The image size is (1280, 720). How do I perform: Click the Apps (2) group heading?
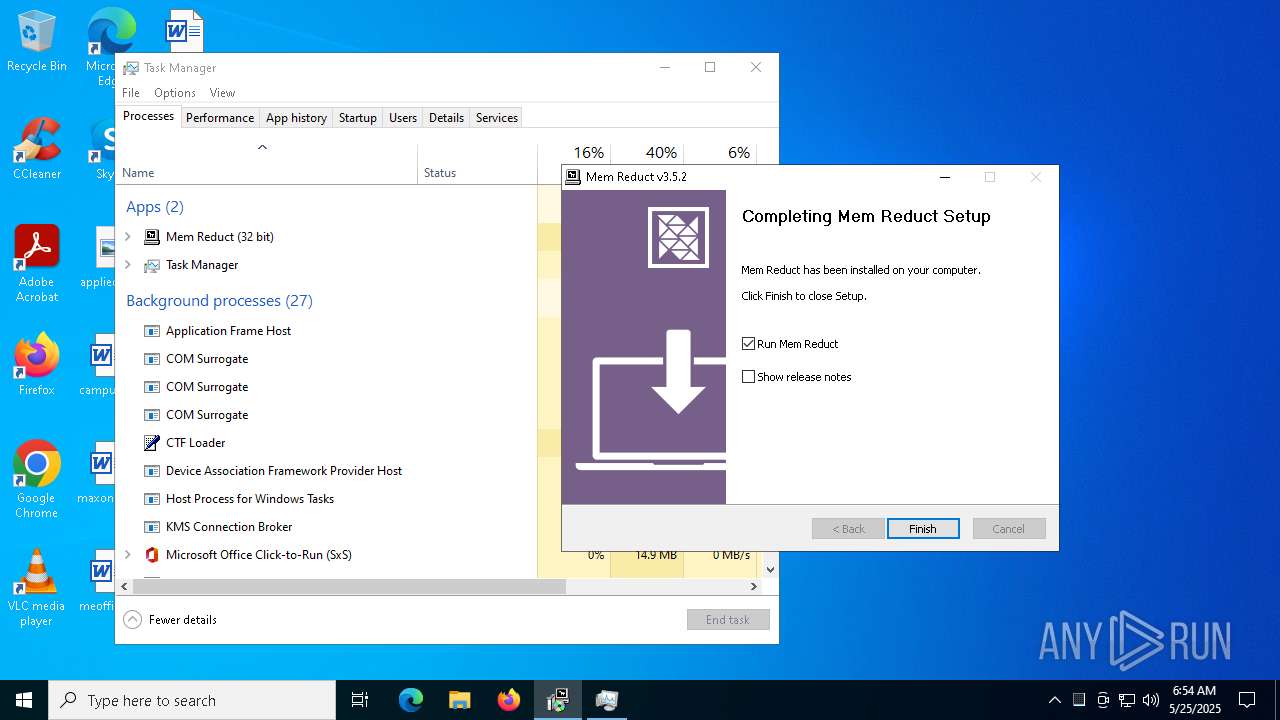155,207
